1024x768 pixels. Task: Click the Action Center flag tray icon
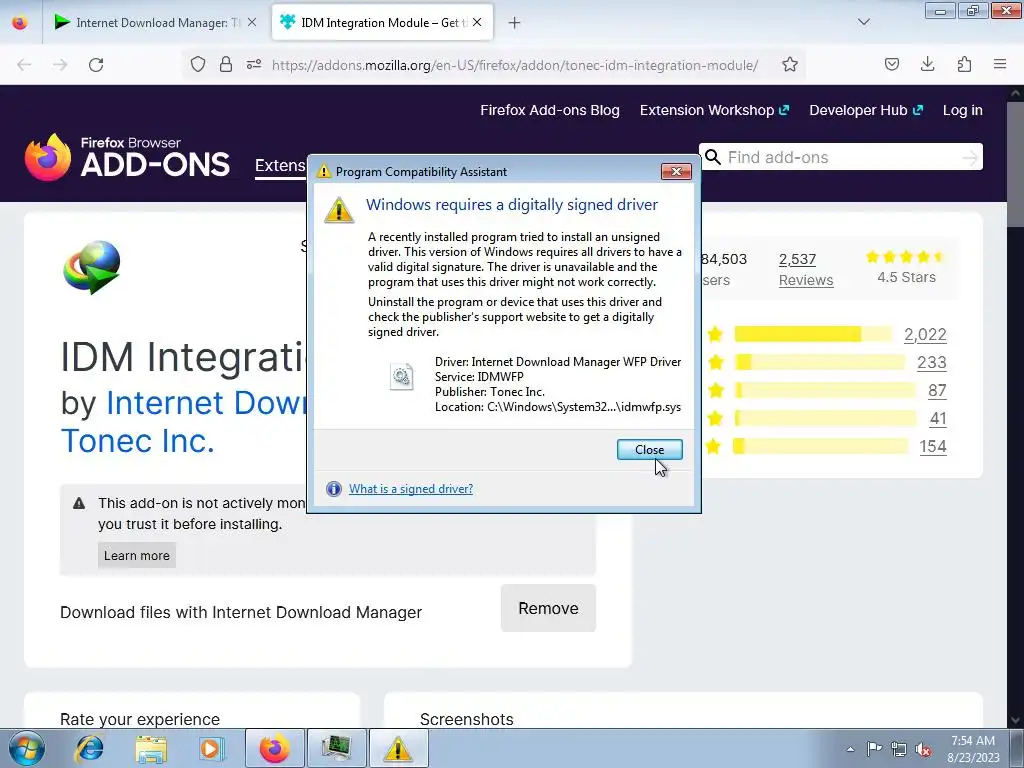point(874,749)
